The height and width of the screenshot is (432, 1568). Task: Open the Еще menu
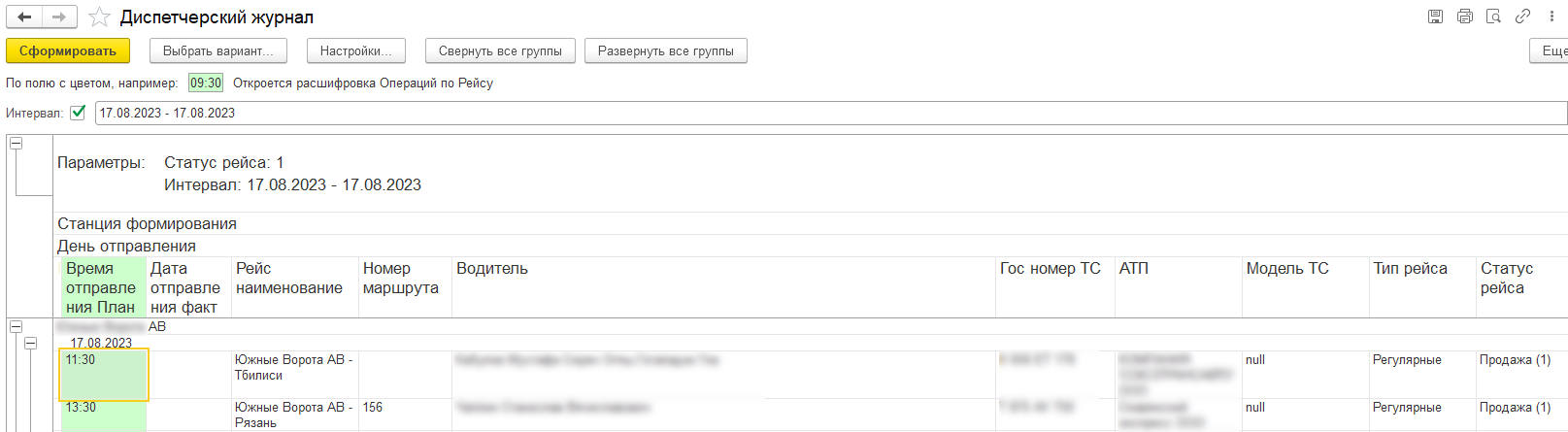1552,50
